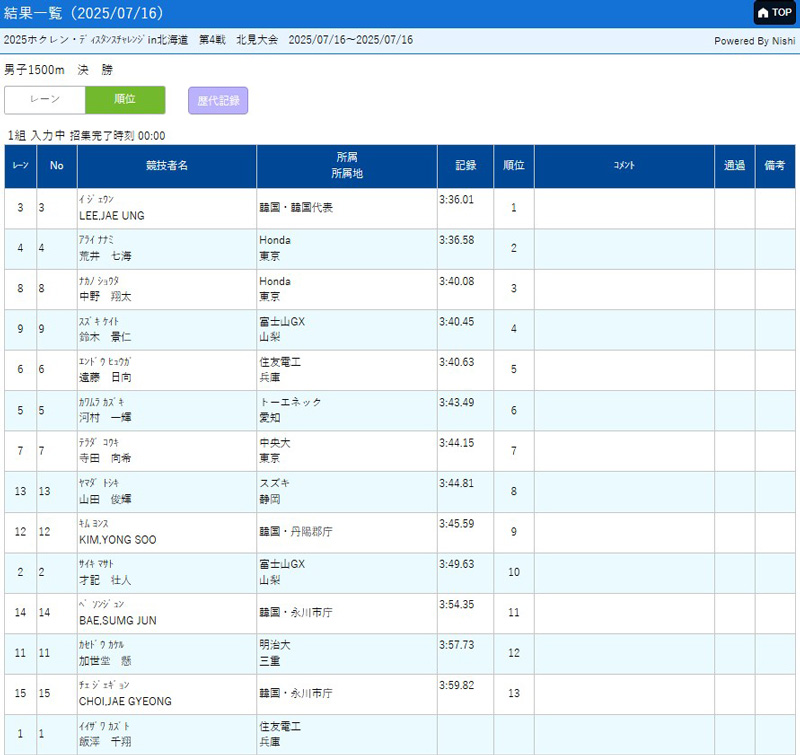The width and height of the screenshot is (800, 755).
Task: Click the 競技者名 column header
Action: click(167, 166)
